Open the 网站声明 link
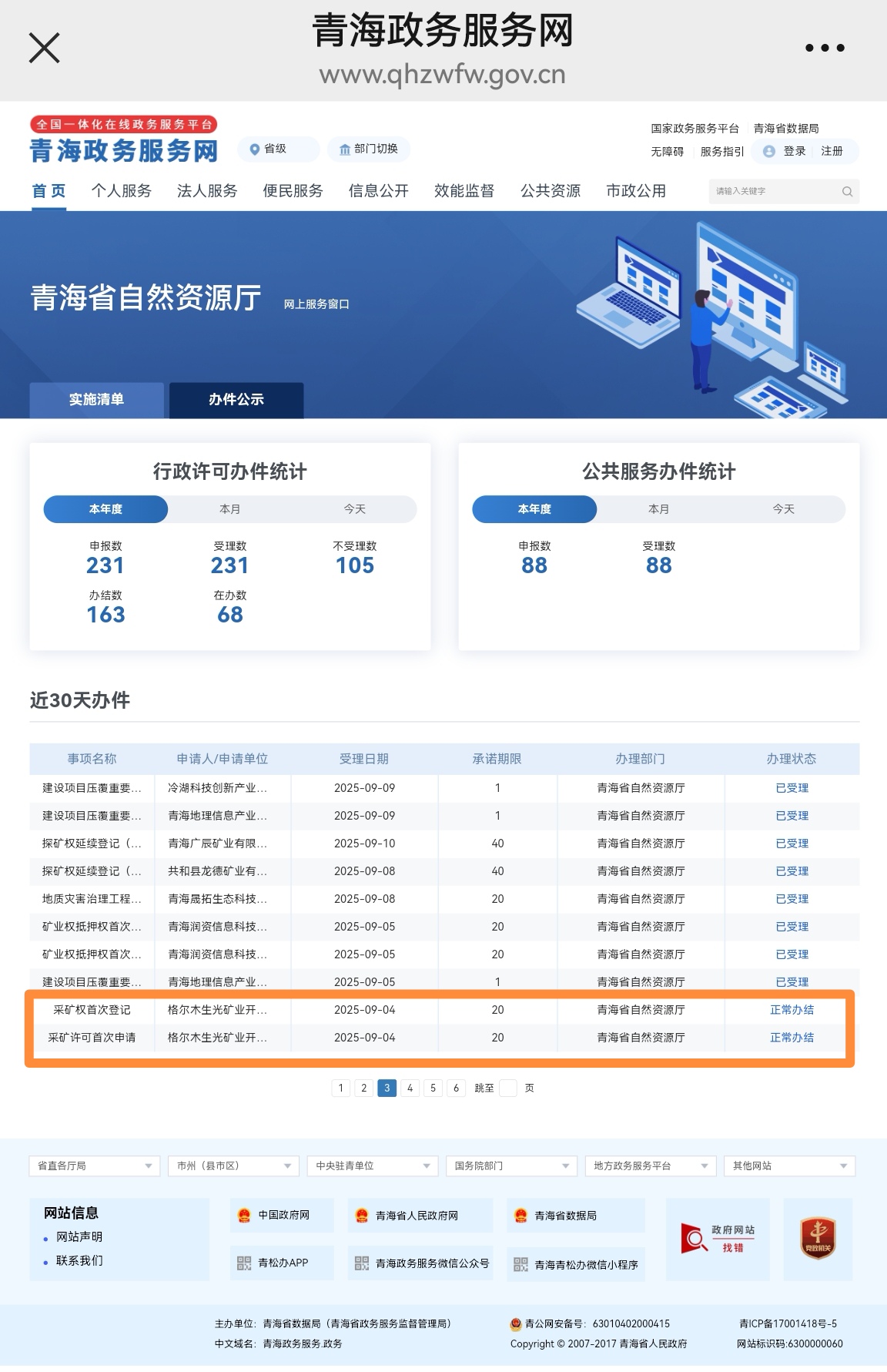This screenshot has width=887, height=1372. pos(79,1236)
